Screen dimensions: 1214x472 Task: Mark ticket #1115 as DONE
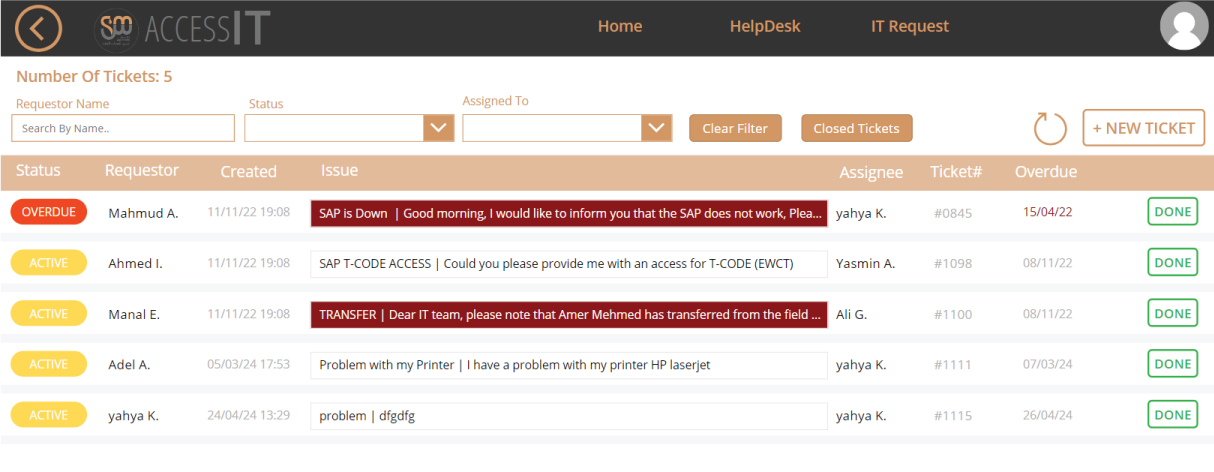(1172, 414)
